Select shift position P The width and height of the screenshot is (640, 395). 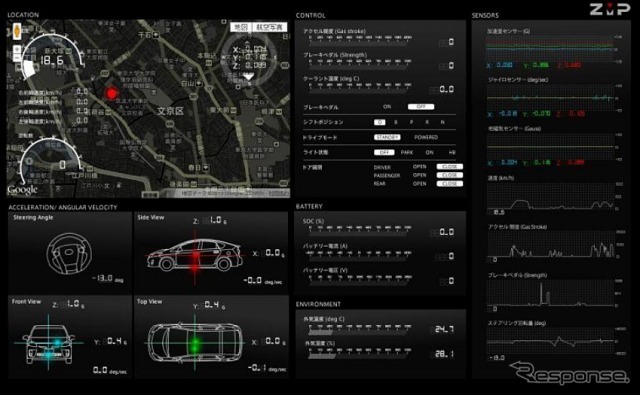pos(411,122)
